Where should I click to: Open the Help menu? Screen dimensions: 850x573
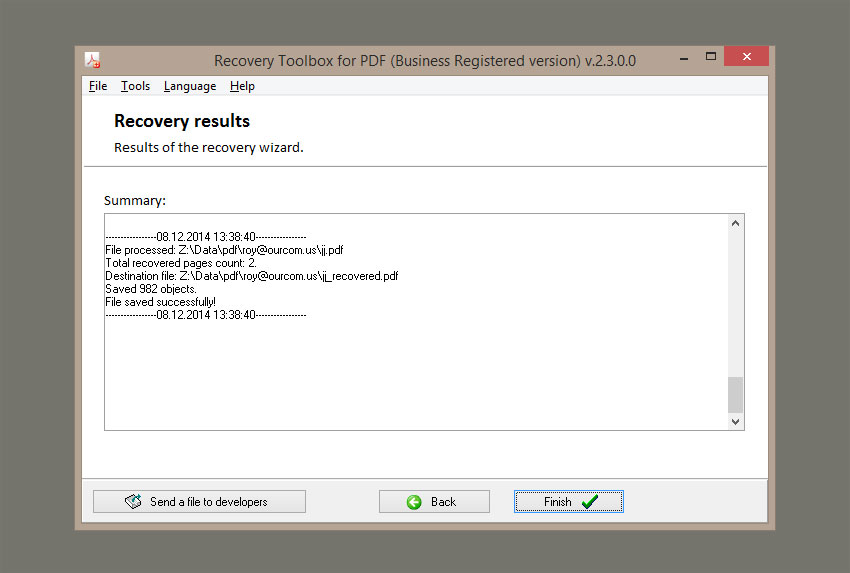(242, 86)
